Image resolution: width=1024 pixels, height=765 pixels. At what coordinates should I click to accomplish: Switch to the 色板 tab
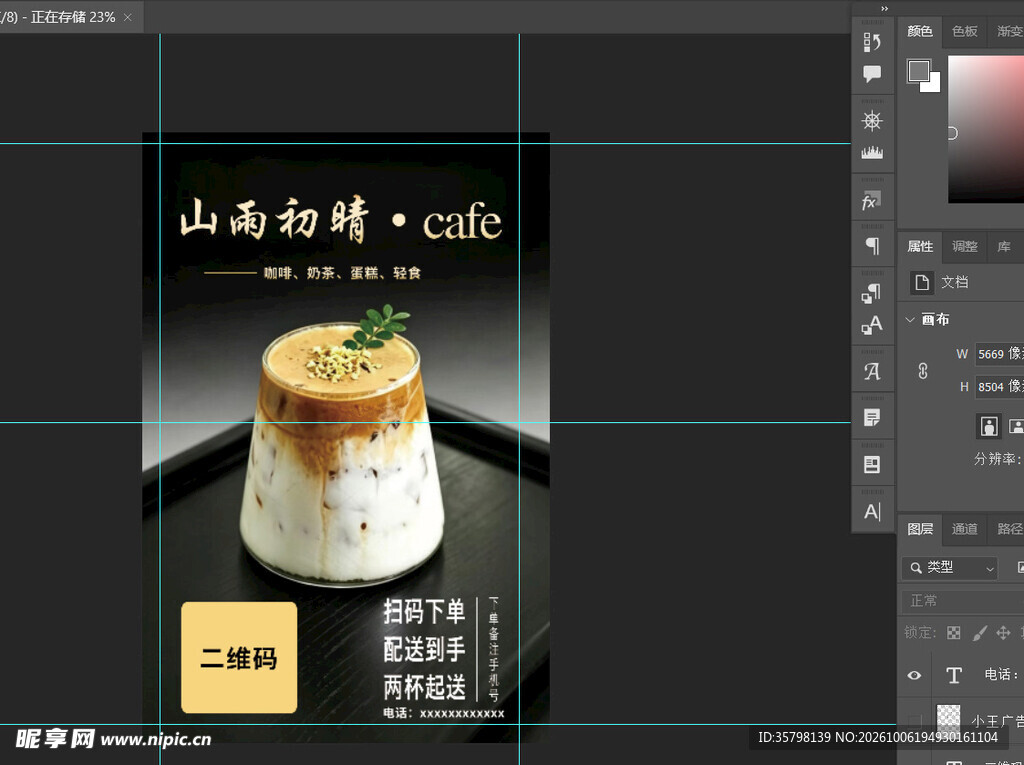[x=965, y=31]
